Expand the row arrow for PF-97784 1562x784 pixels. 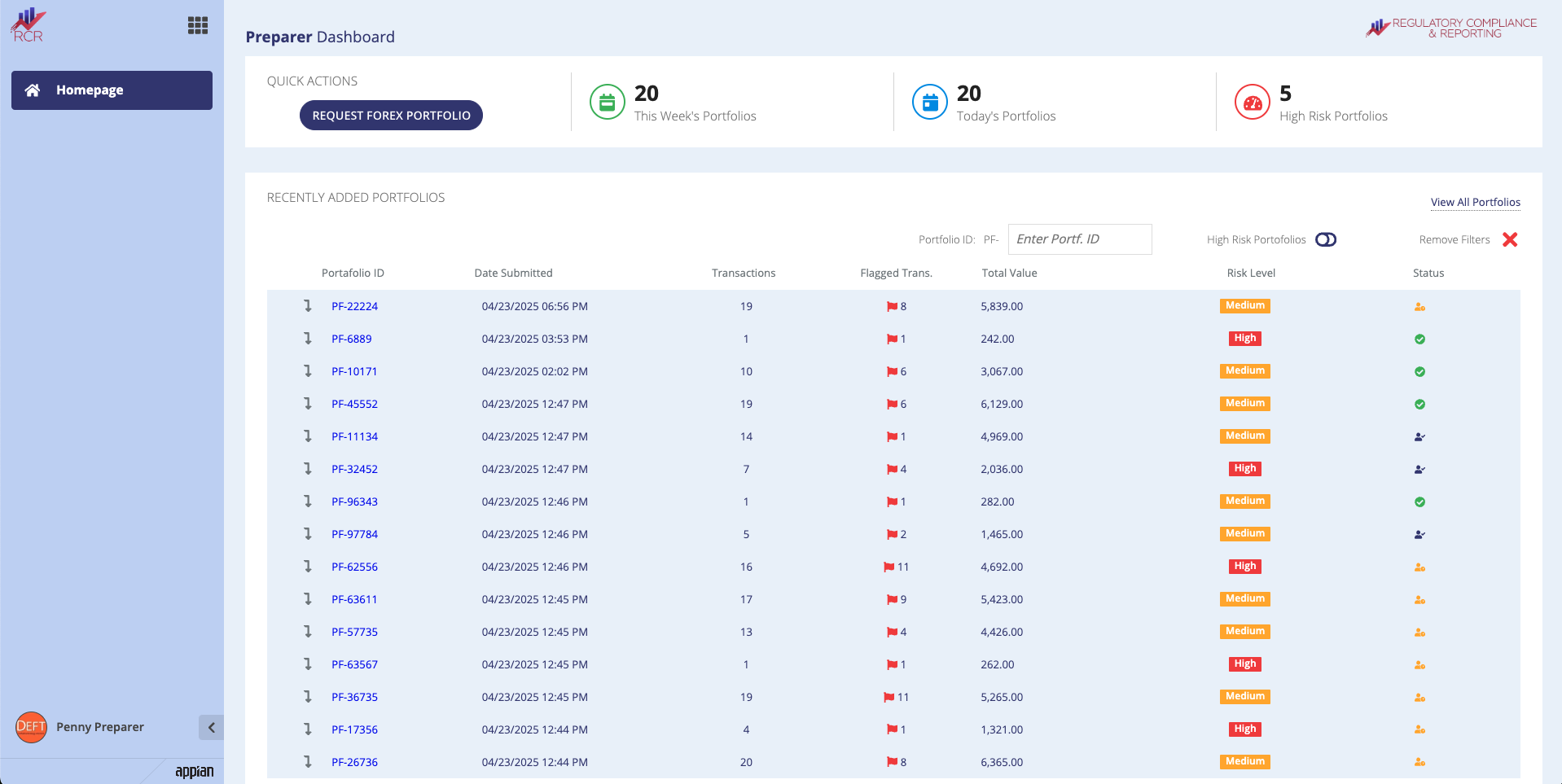click(308, 534)
